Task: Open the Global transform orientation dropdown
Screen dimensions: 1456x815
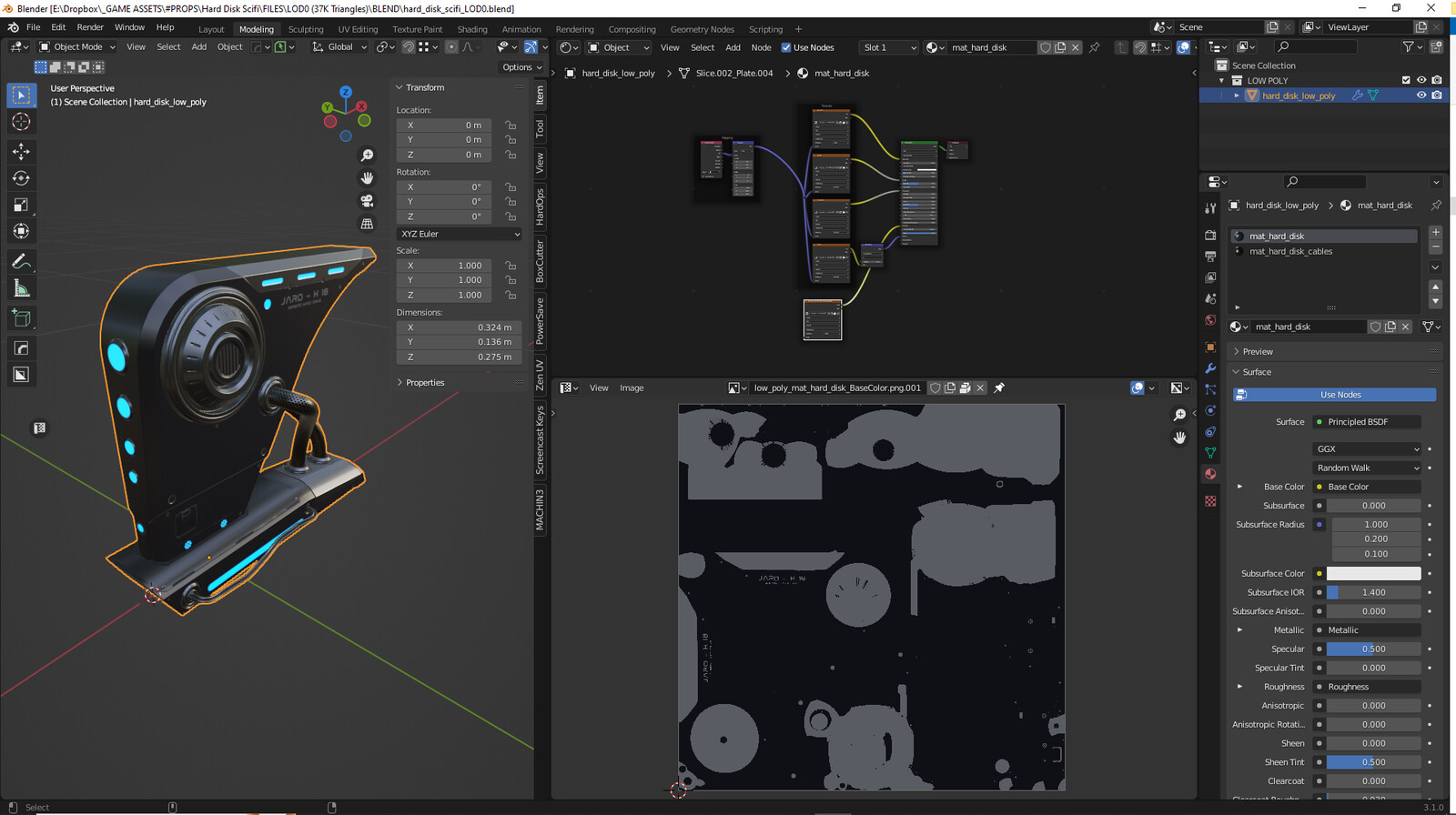Action: (339, 47)
